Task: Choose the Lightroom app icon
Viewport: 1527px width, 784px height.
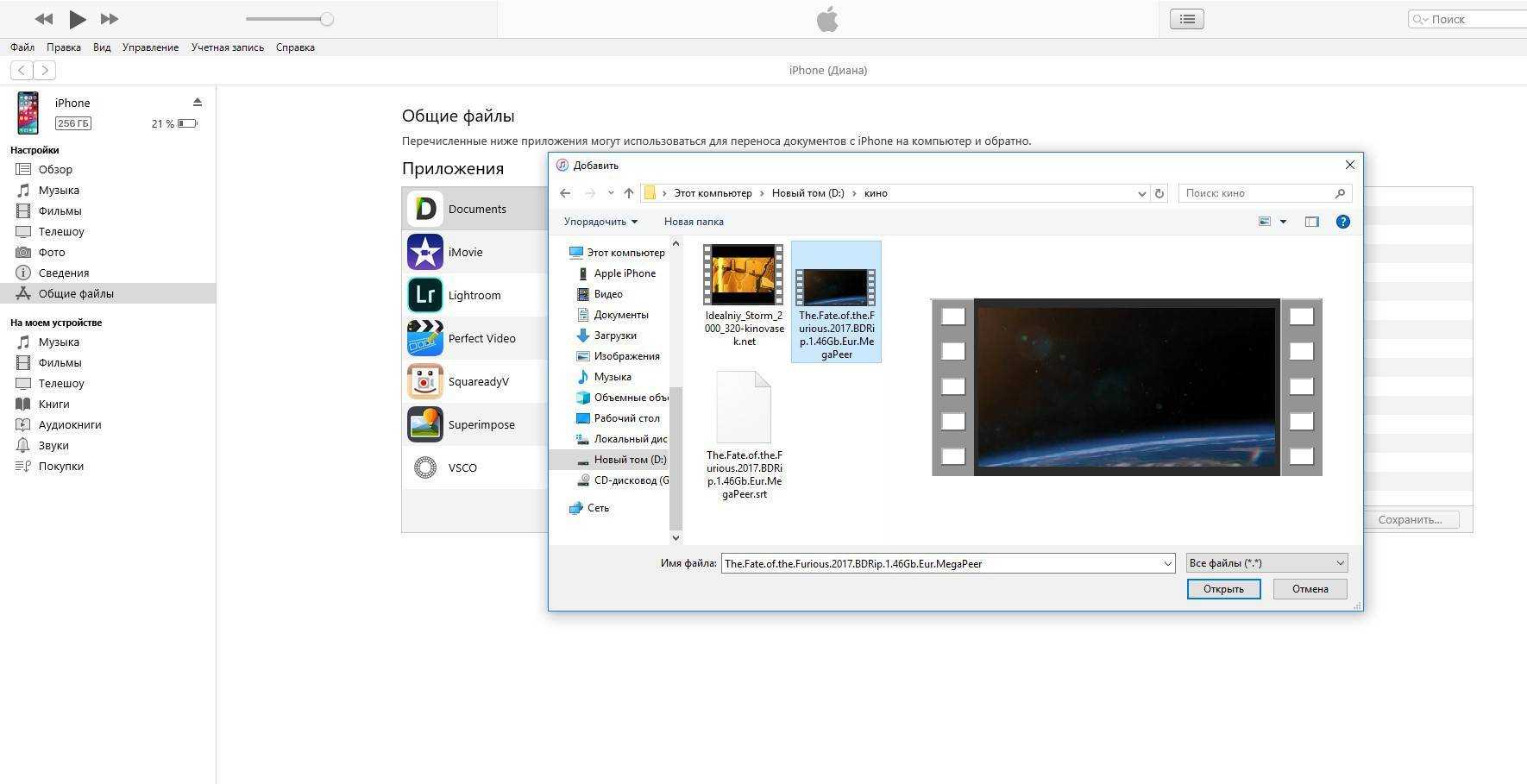Action: click(425, 295)
